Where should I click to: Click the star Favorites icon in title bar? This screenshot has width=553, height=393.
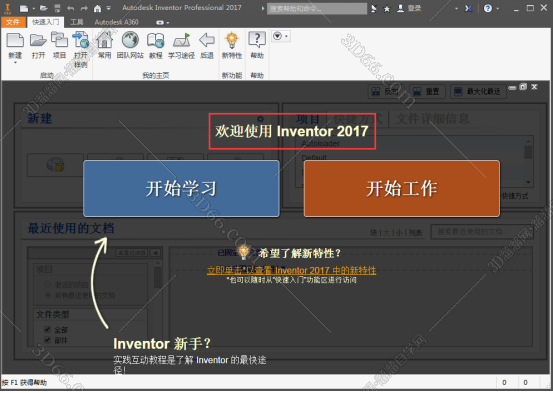click(387, 9)
